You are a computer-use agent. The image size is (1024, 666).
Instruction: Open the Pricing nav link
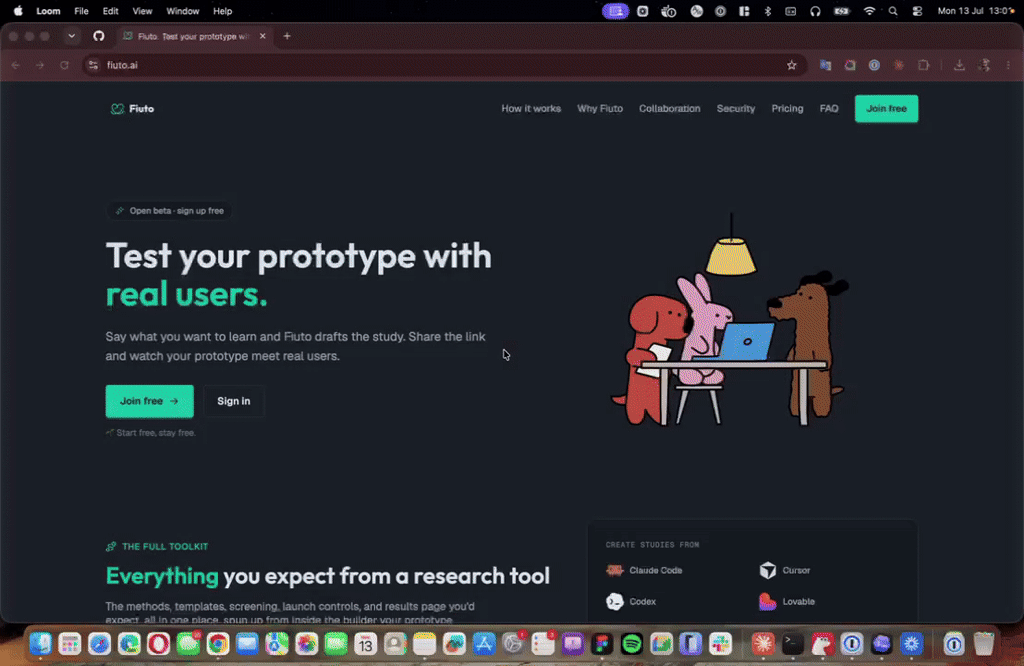coord(787,109)
